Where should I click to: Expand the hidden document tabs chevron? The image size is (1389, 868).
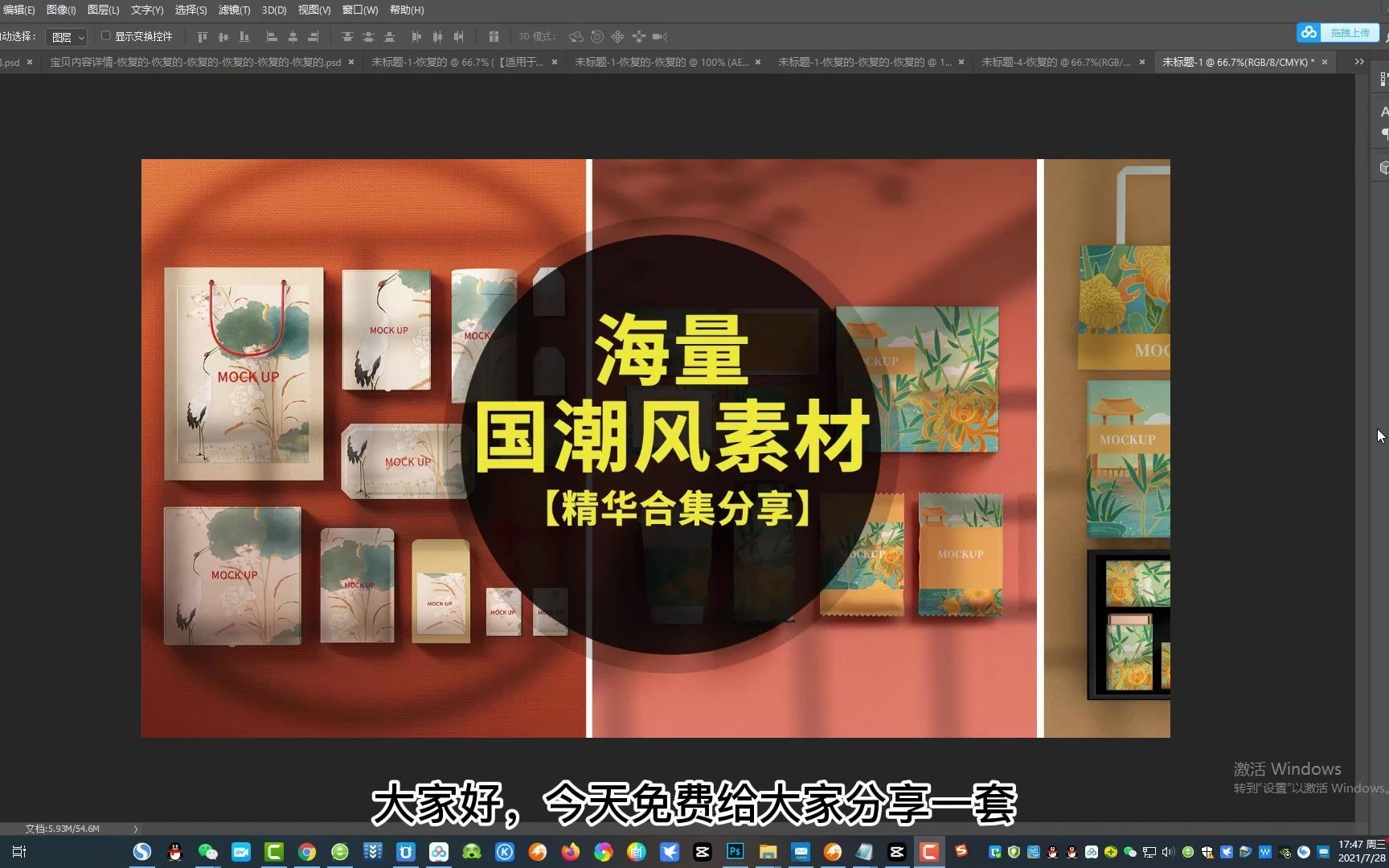click(1359, 62)
